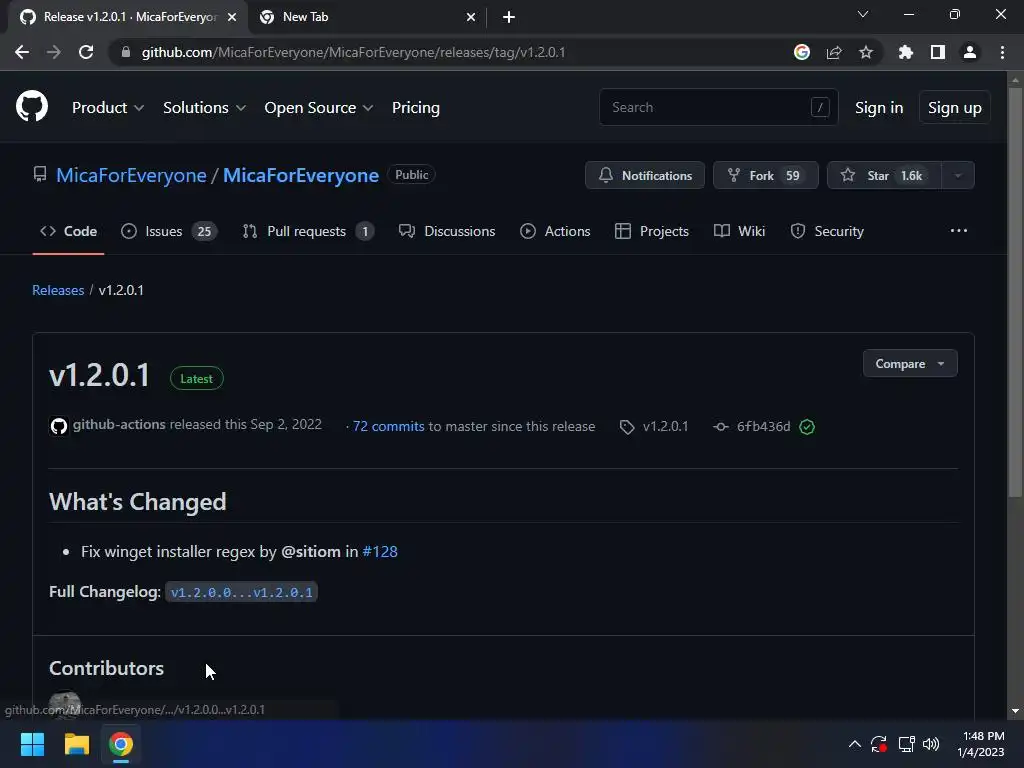Open the volume tray icon

[931, 744]
